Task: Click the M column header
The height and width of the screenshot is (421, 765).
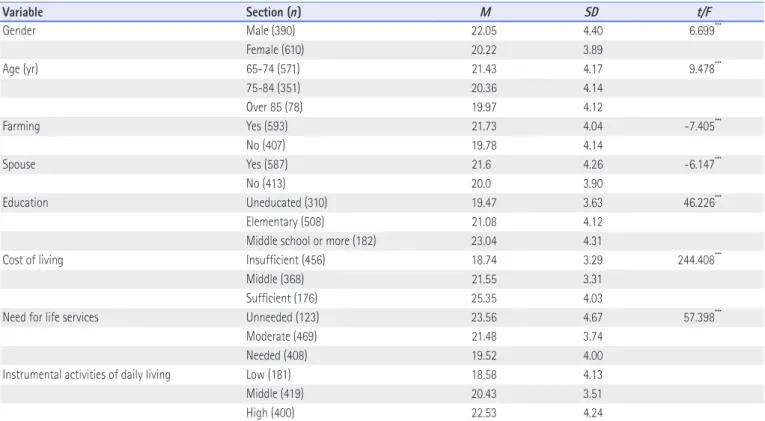Action: click(484, 12)
